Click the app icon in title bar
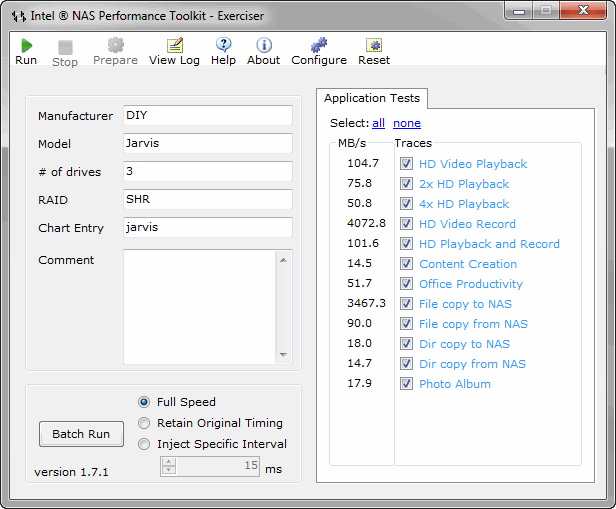The image size is (616, 509). tap(19, 17)
